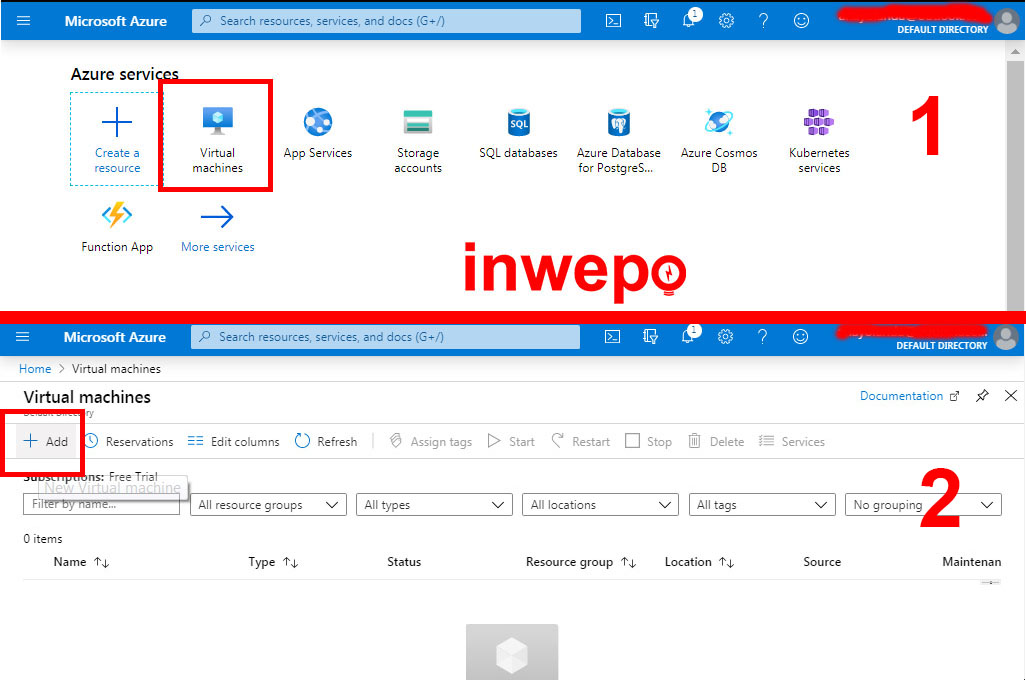Show notifications on the Virtual machines page header
1026x680 pixels.
point(688,336)
